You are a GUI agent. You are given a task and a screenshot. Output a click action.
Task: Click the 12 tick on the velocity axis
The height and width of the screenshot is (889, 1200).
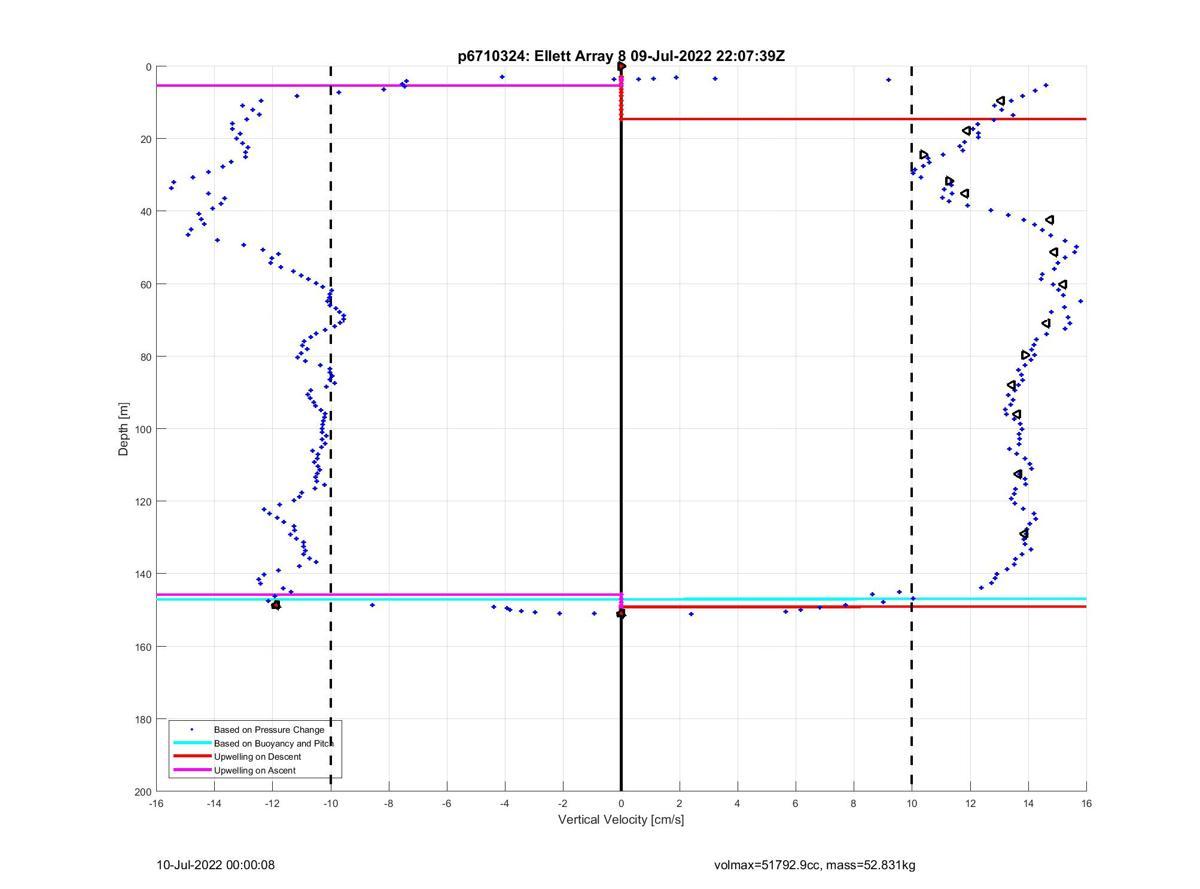click(970, 803)
